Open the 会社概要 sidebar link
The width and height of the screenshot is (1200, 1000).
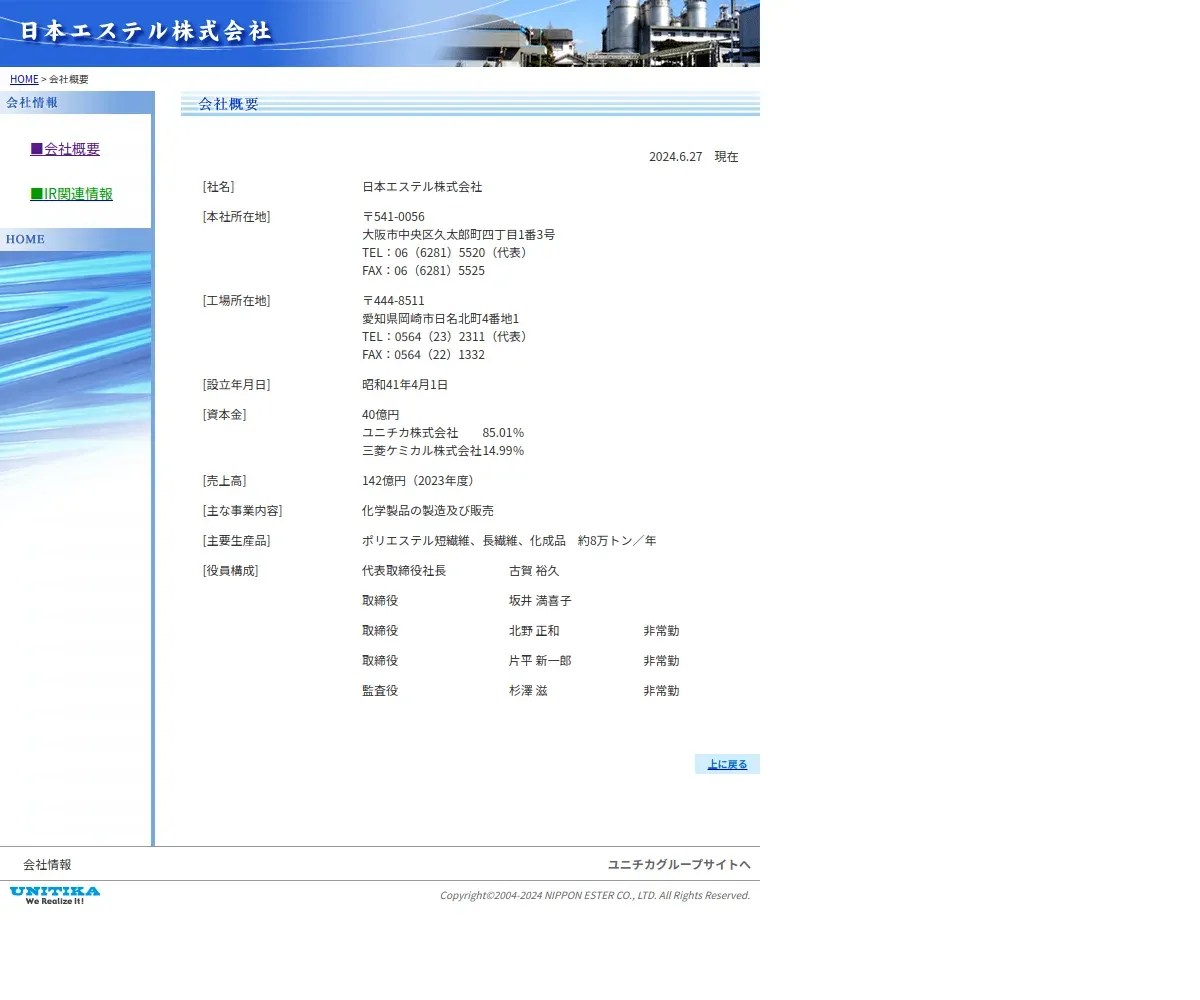(65, 149)
